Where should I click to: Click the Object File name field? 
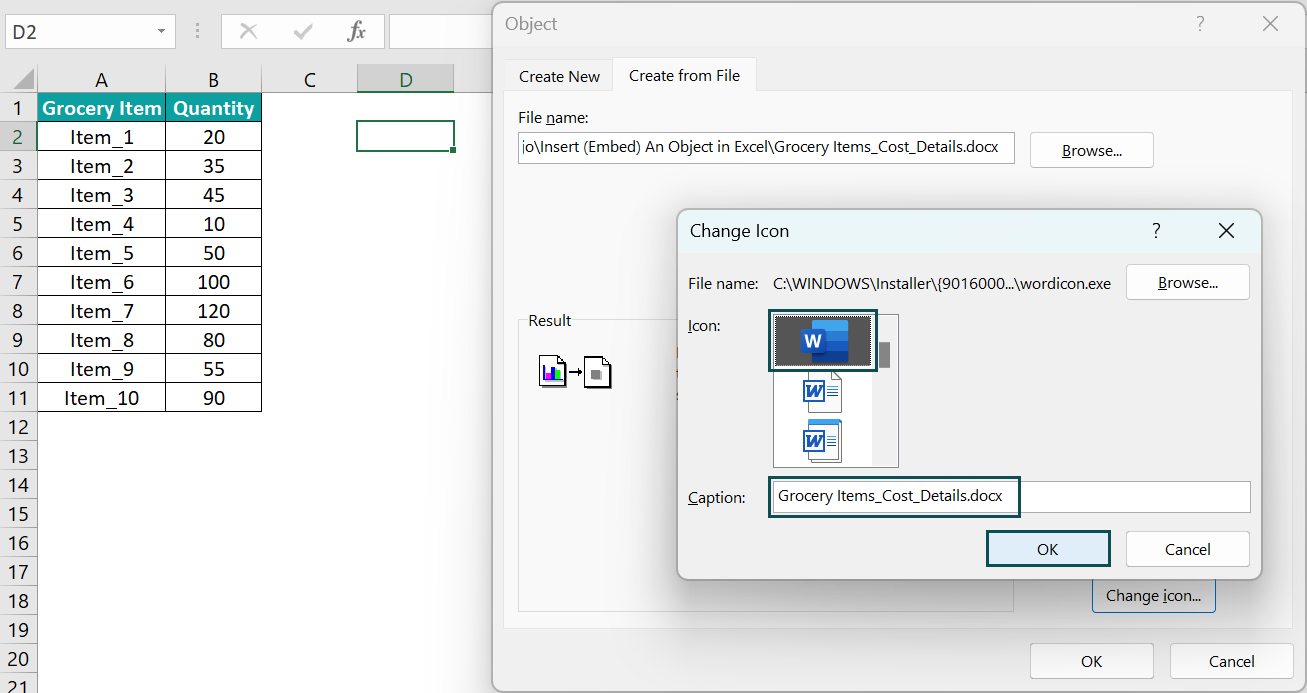pos(766,147)
